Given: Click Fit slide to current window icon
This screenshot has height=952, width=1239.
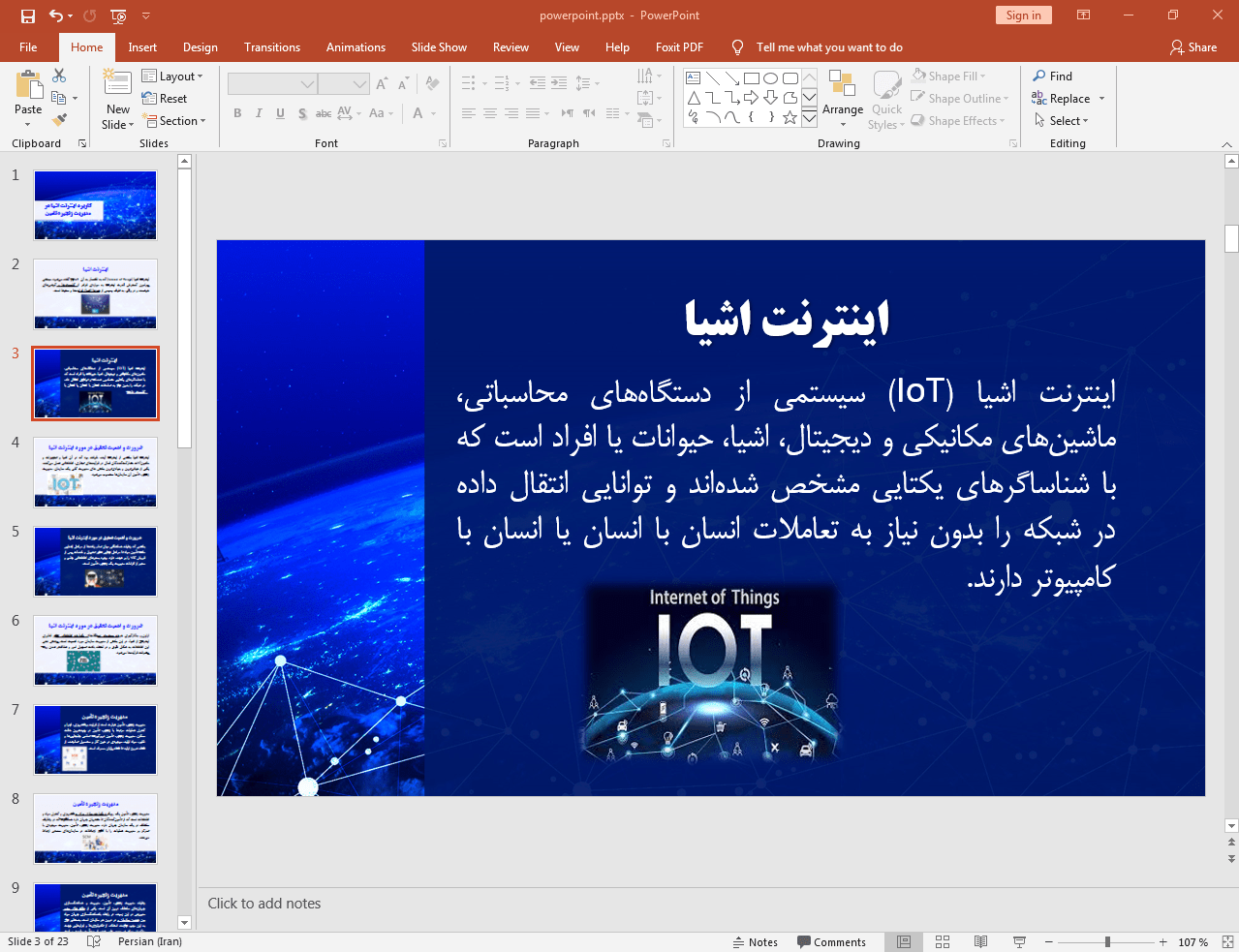Looking at the screenshot, I should pyautogui.click(x=1227, y=942).
